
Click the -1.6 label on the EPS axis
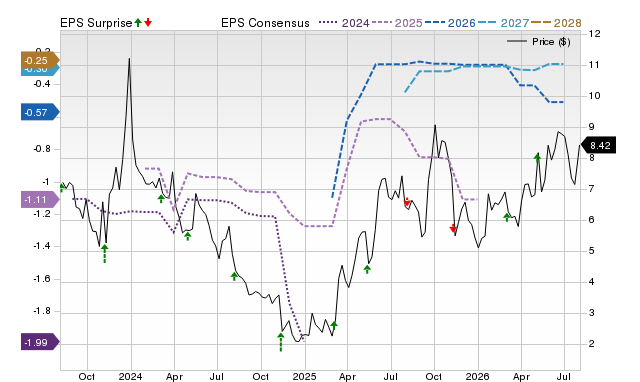(42, 279)
